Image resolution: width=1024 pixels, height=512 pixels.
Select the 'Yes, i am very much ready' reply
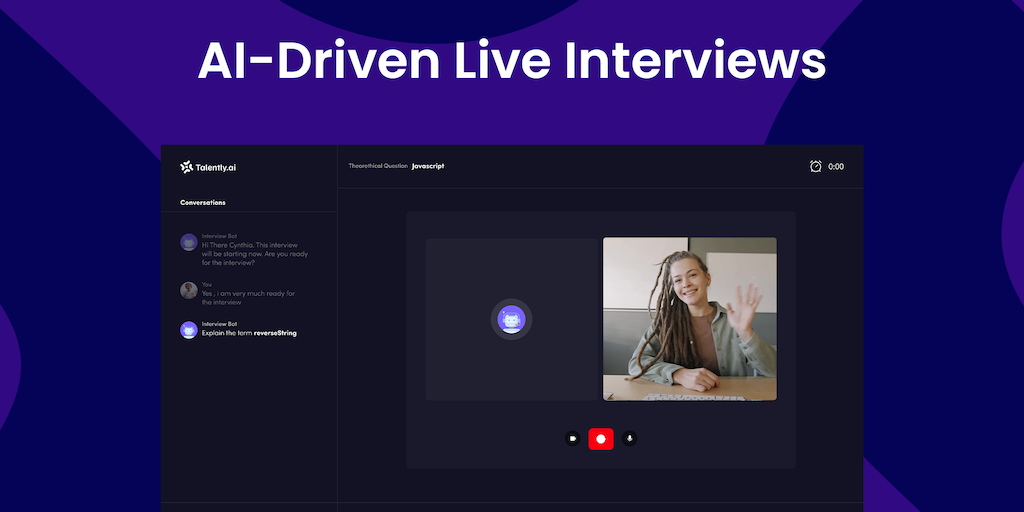pos(249,298)
